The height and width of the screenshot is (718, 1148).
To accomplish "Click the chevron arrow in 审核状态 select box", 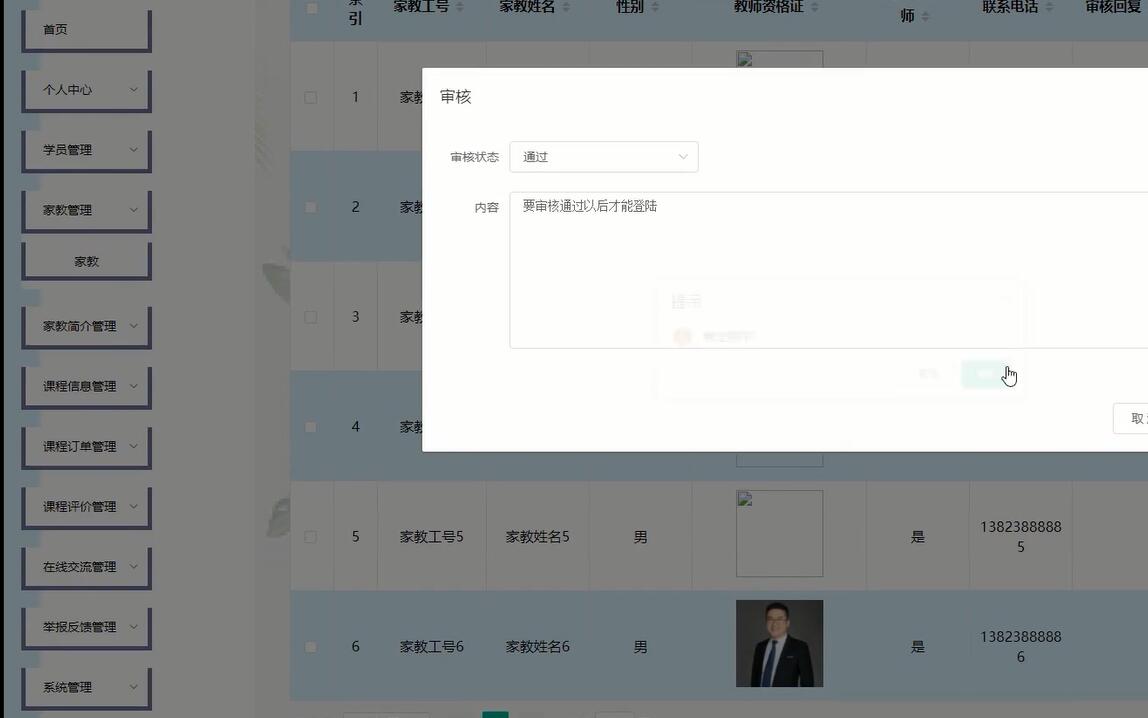I will 683,157.
